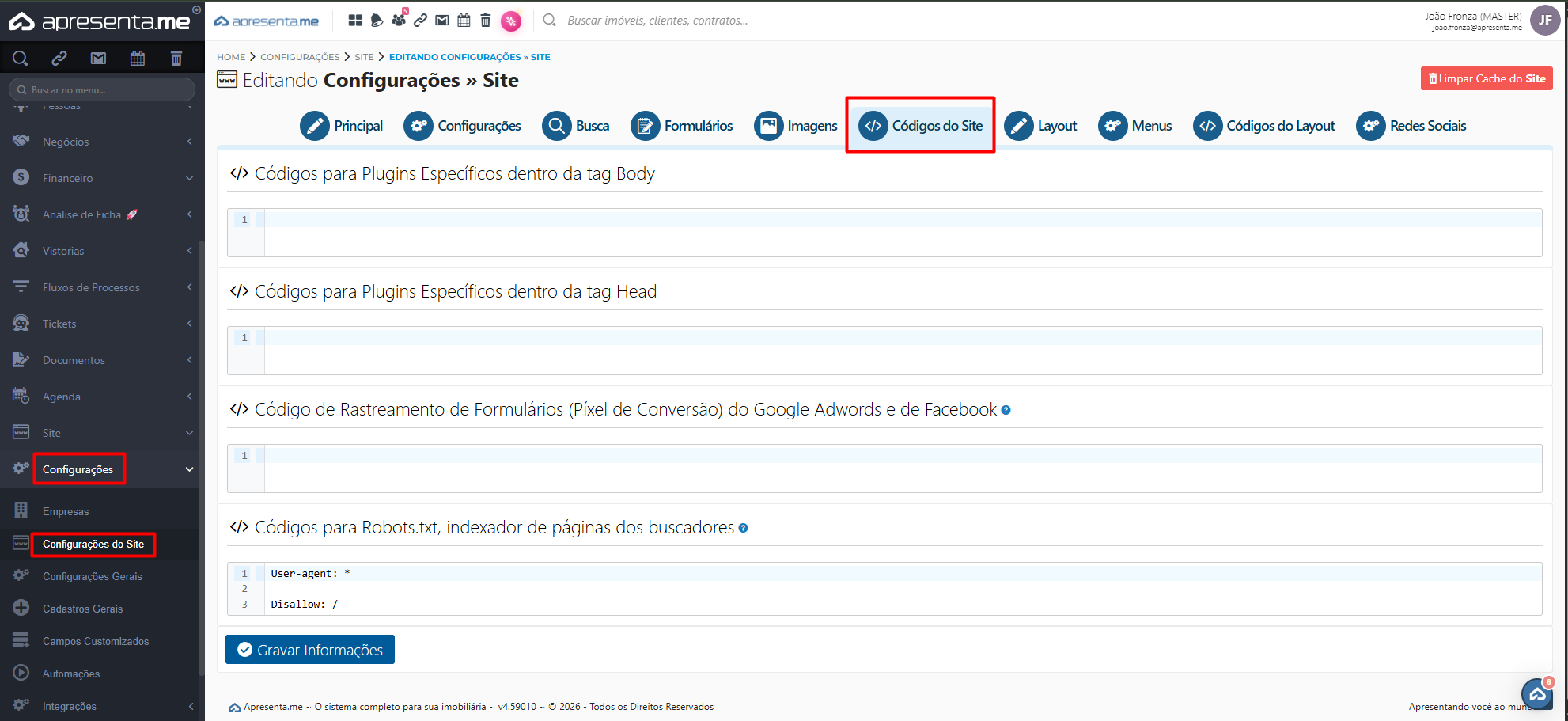Click the chain link icon in the top toolbar

(421, 21)
